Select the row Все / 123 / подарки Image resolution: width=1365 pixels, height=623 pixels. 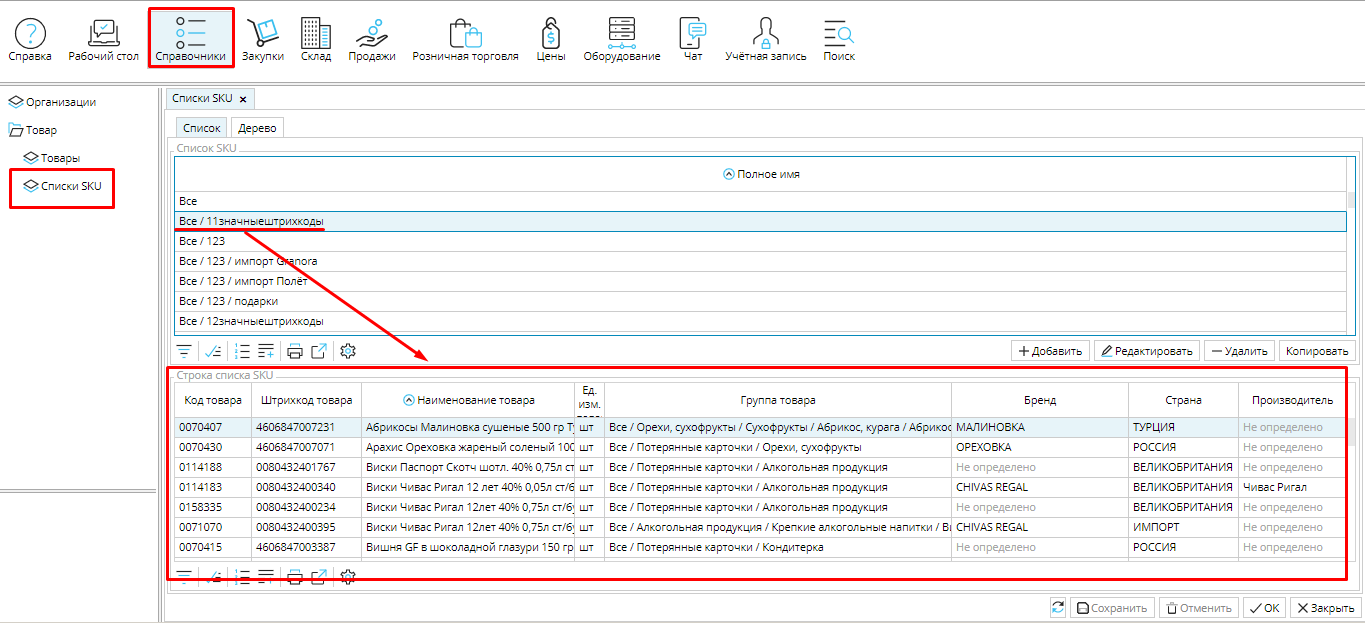[228, 301]
